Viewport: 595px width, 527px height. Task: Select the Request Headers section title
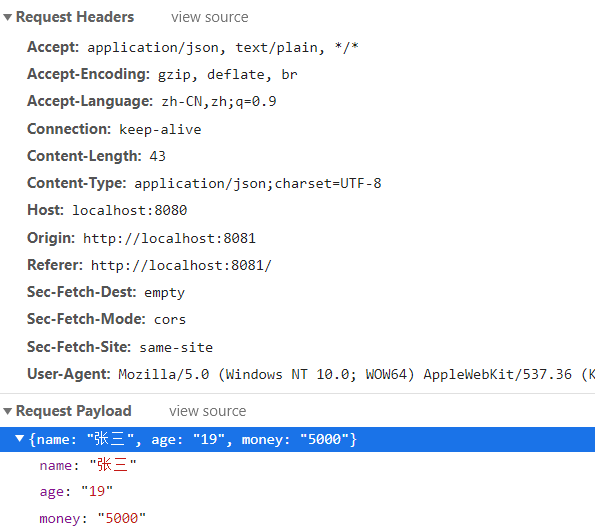(75, 17)
